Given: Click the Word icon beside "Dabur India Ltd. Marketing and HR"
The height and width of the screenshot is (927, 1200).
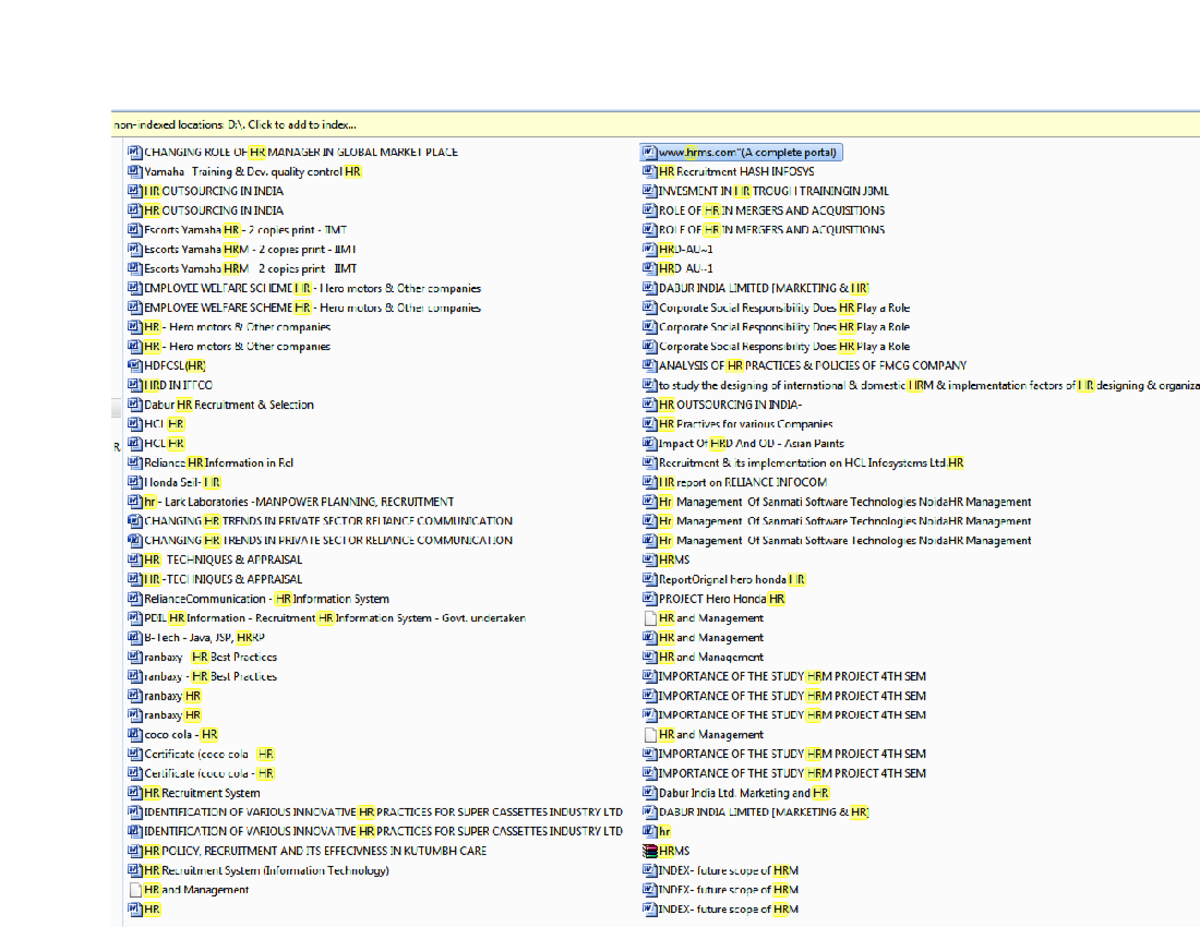Looking at the screenshot, I should pyautogui.click(x=650, y=792).
